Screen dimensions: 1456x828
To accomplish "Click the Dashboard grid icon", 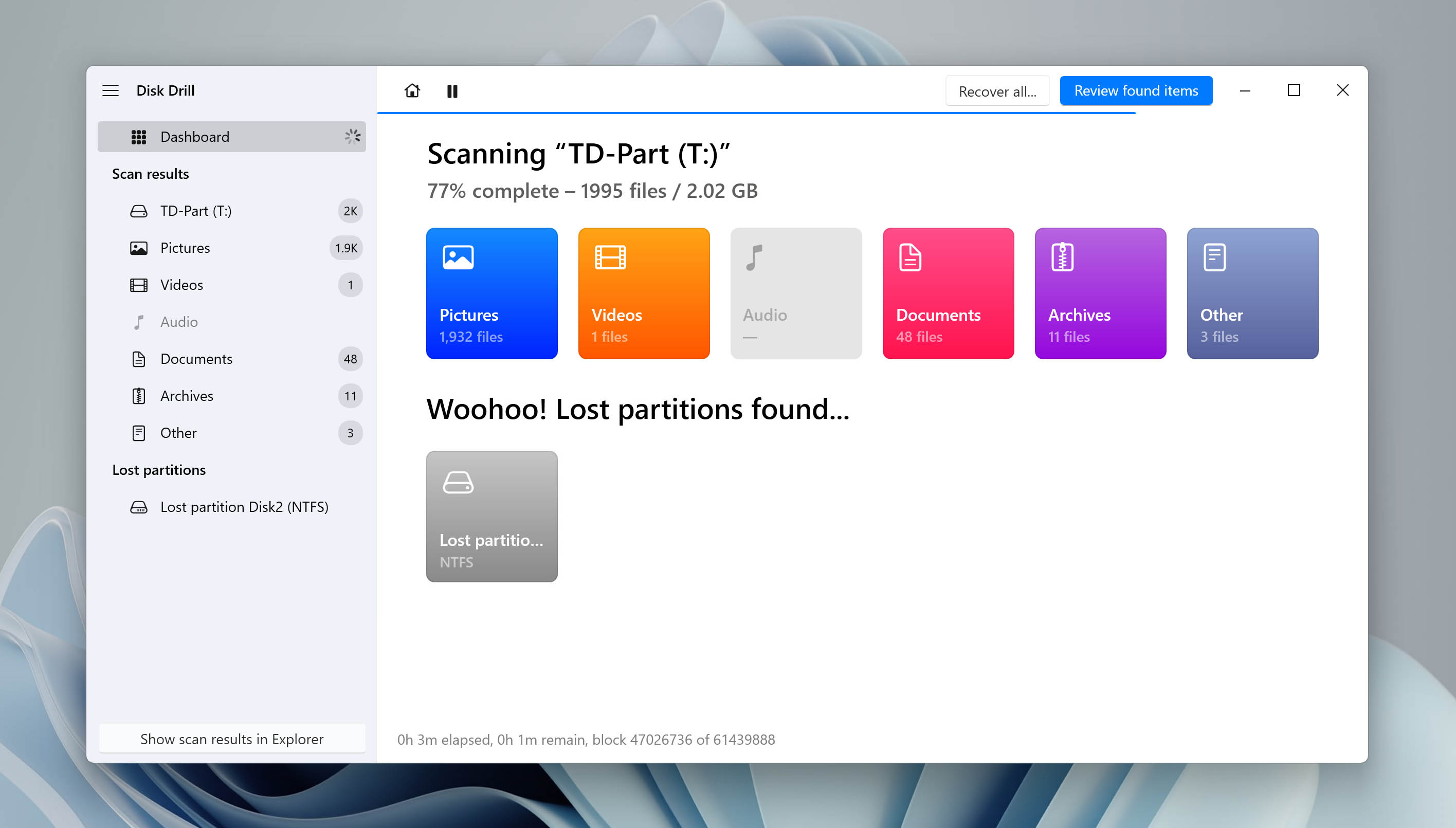I will coord(139,137).
